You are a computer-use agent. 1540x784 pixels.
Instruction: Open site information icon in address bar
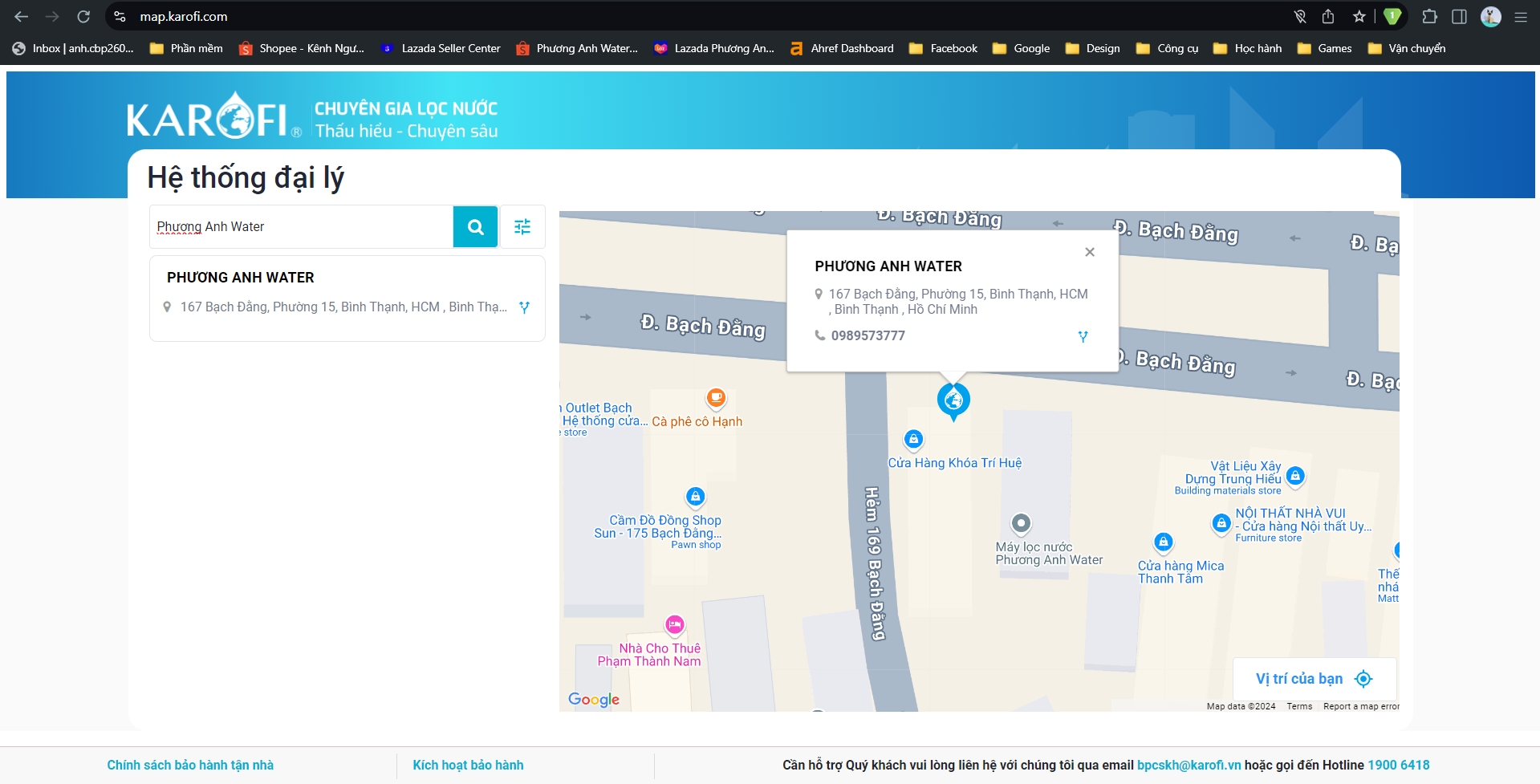[x=120, y=16]
